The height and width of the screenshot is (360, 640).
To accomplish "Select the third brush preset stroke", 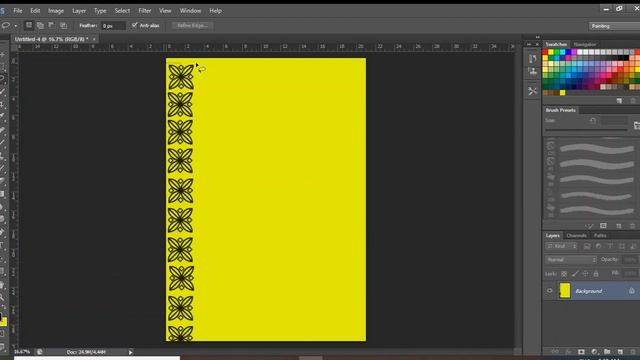I will [597, 180].
